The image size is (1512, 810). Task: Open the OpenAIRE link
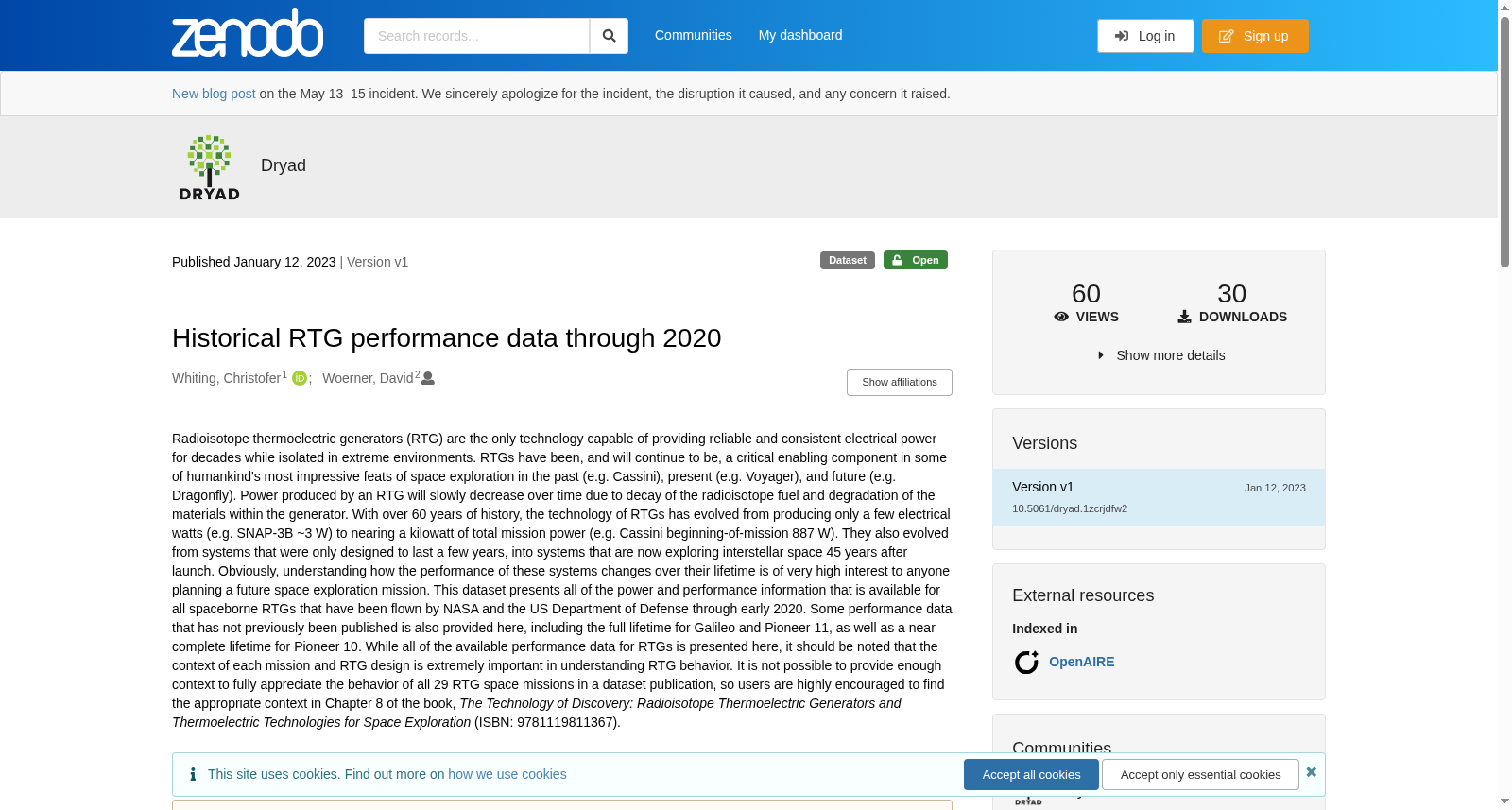[1081, 662]
